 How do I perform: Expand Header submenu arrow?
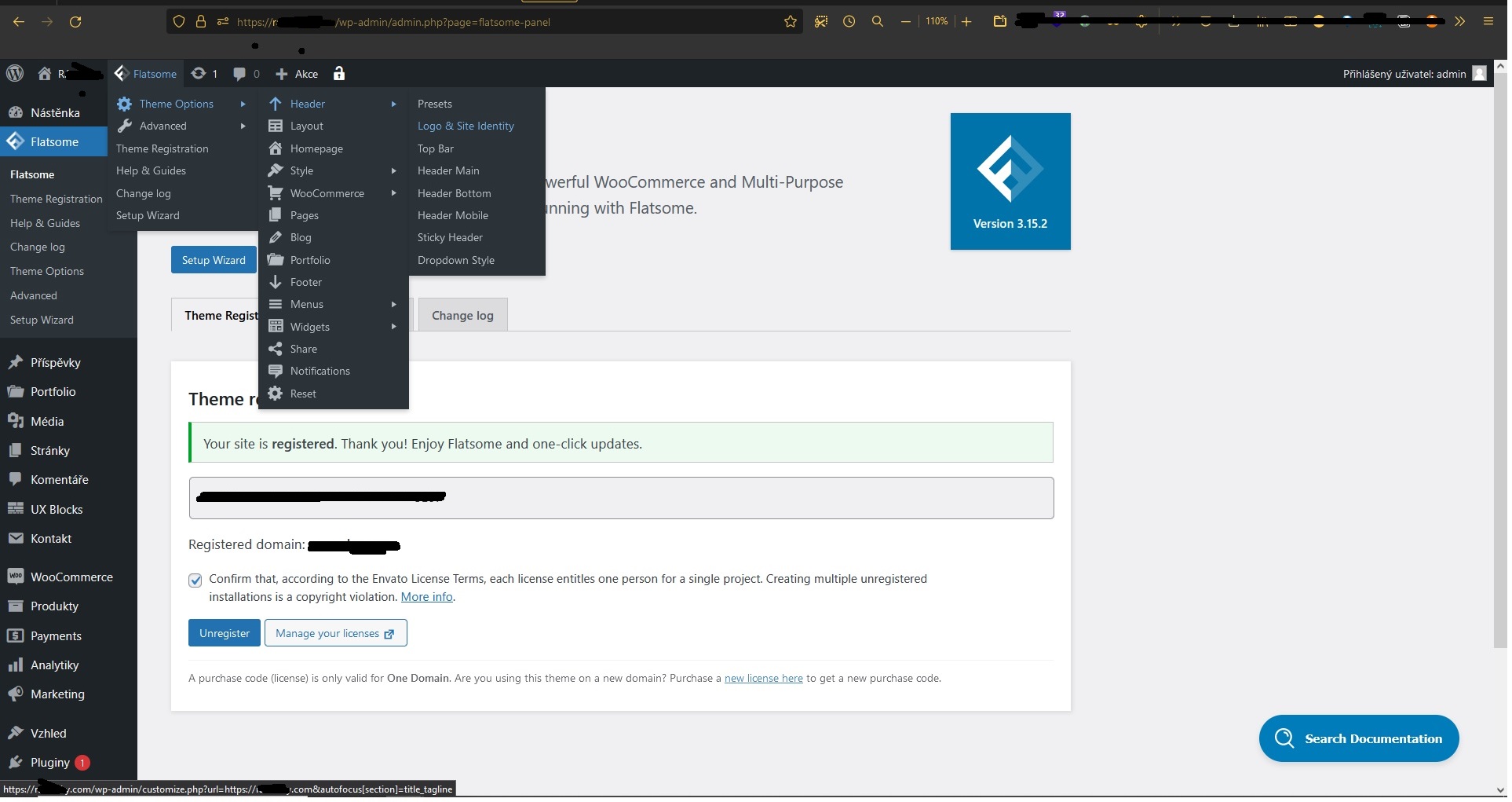click(394, 104)
